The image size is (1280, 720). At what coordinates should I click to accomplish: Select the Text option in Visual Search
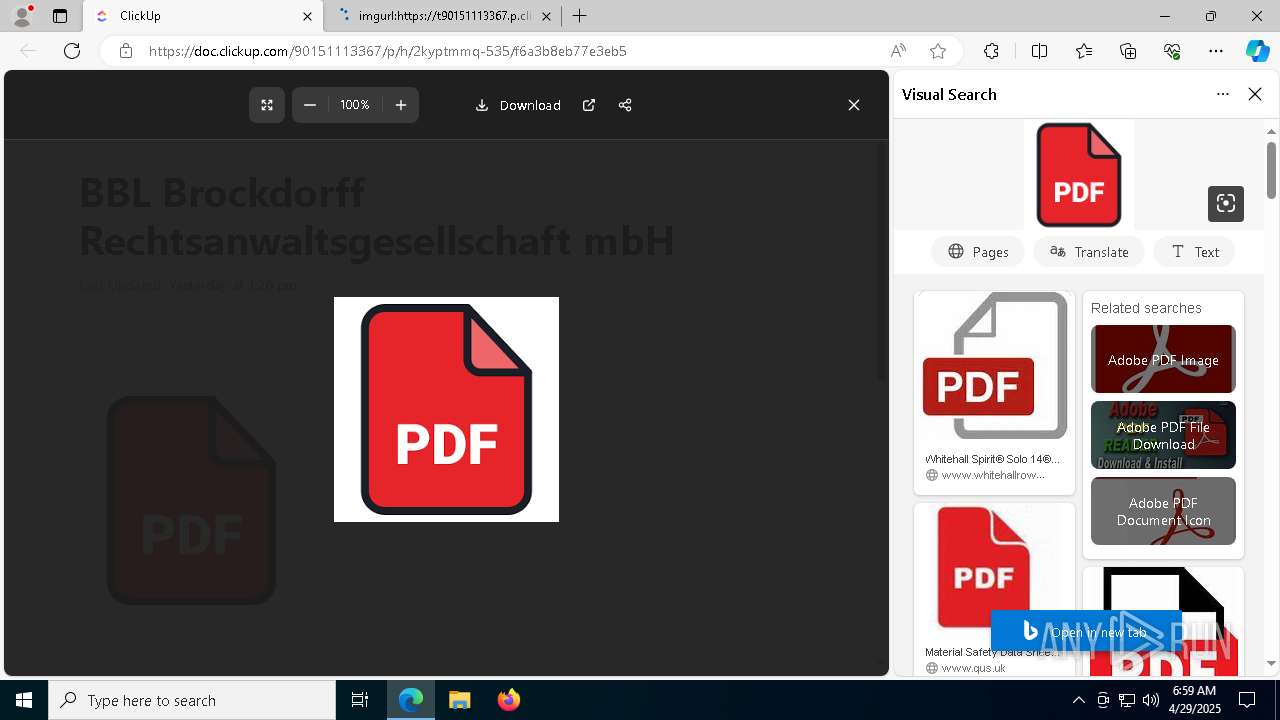(1195, 252)
